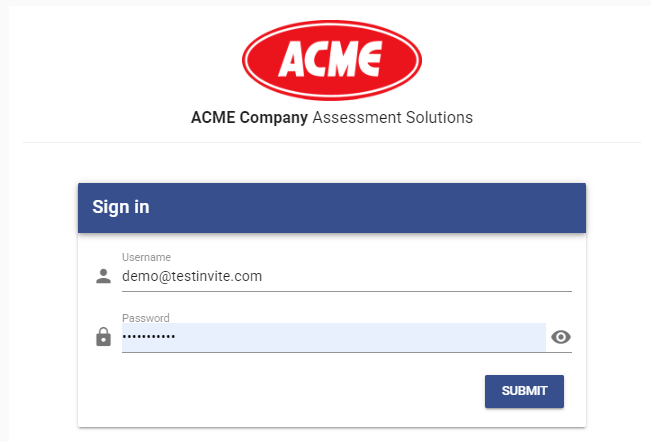The width and height of the screenshot is (651, 442).
Task: Click the SUBMIT button
Action: (x=524, y=391)
